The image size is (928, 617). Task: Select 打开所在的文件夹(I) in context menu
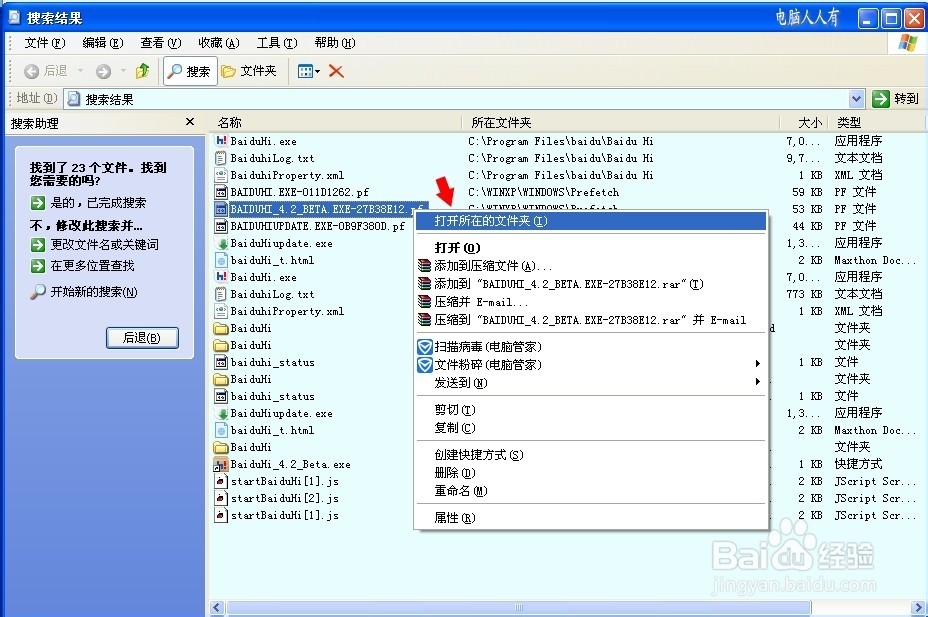(591, 221)
